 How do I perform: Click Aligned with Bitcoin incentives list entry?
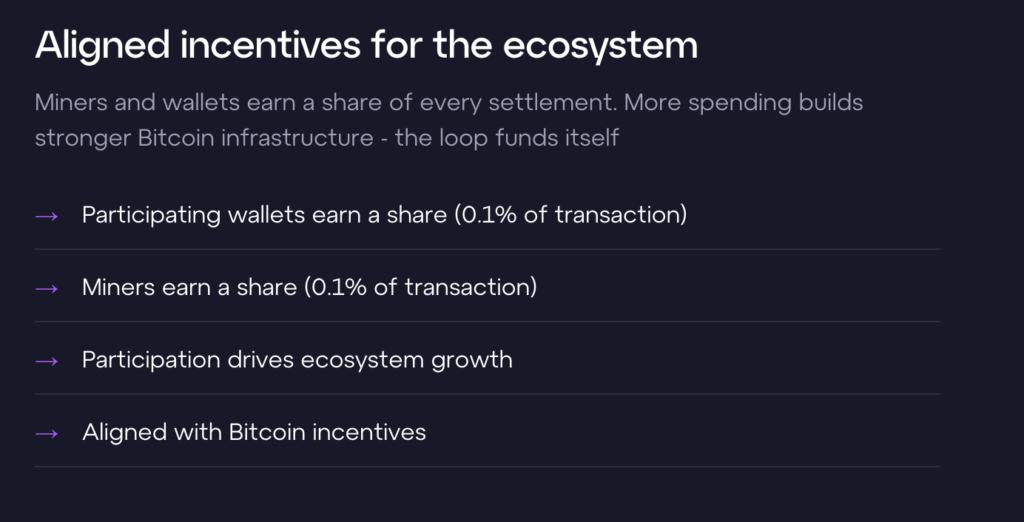click(x=254, y=432)
